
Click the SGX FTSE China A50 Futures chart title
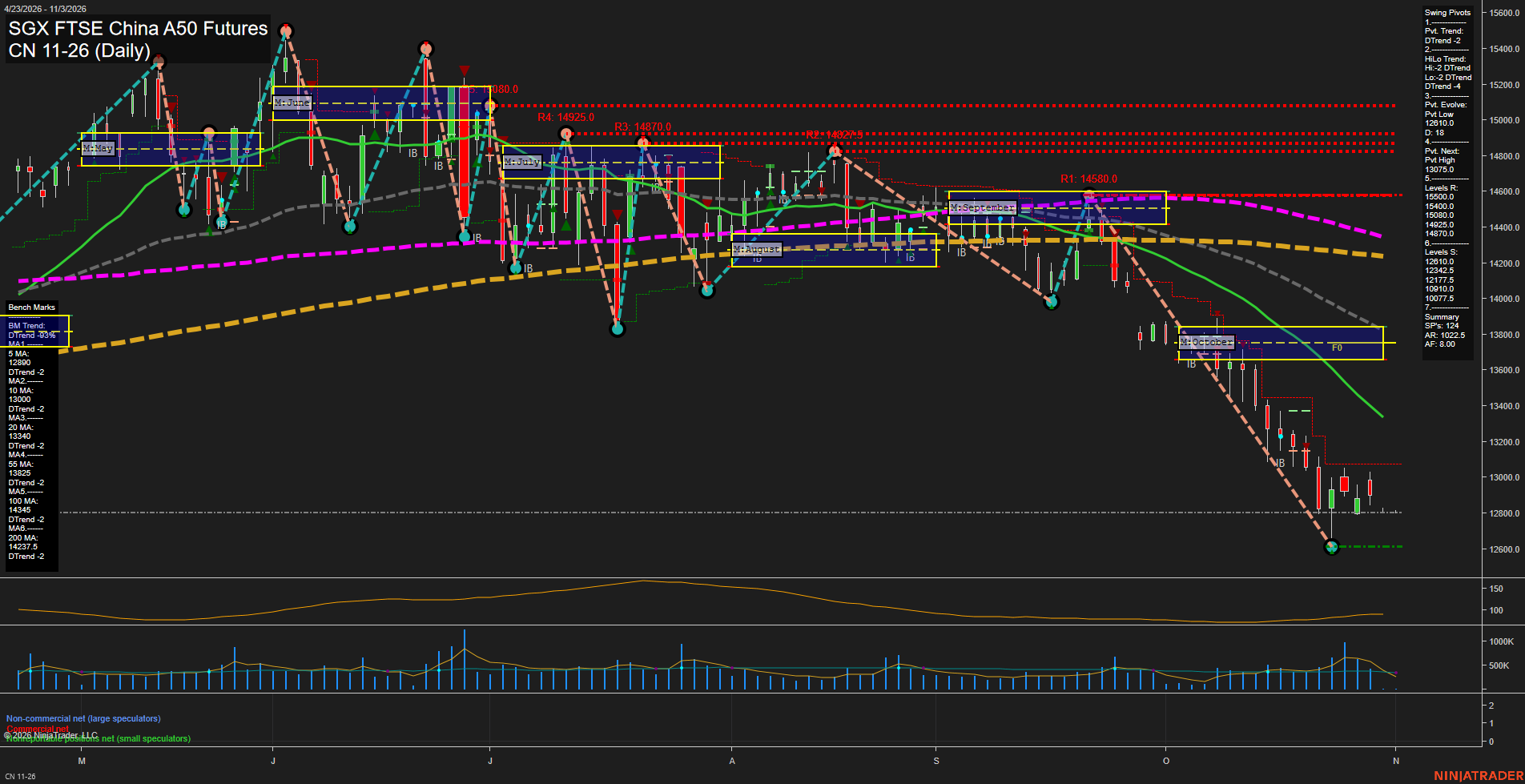click(138, 29)
